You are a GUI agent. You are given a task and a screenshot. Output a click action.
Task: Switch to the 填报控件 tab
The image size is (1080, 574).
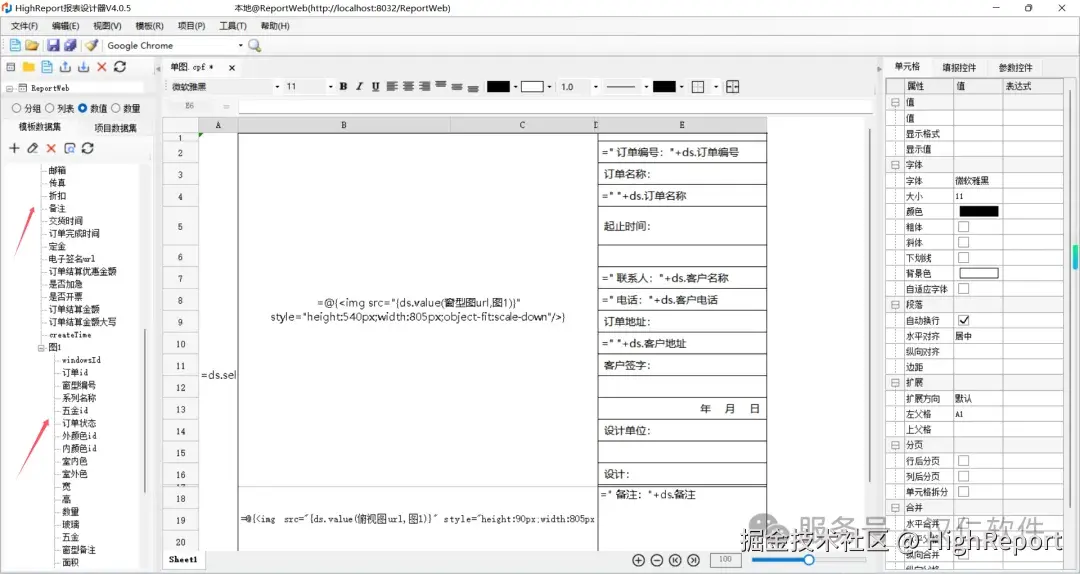(959, 68)
